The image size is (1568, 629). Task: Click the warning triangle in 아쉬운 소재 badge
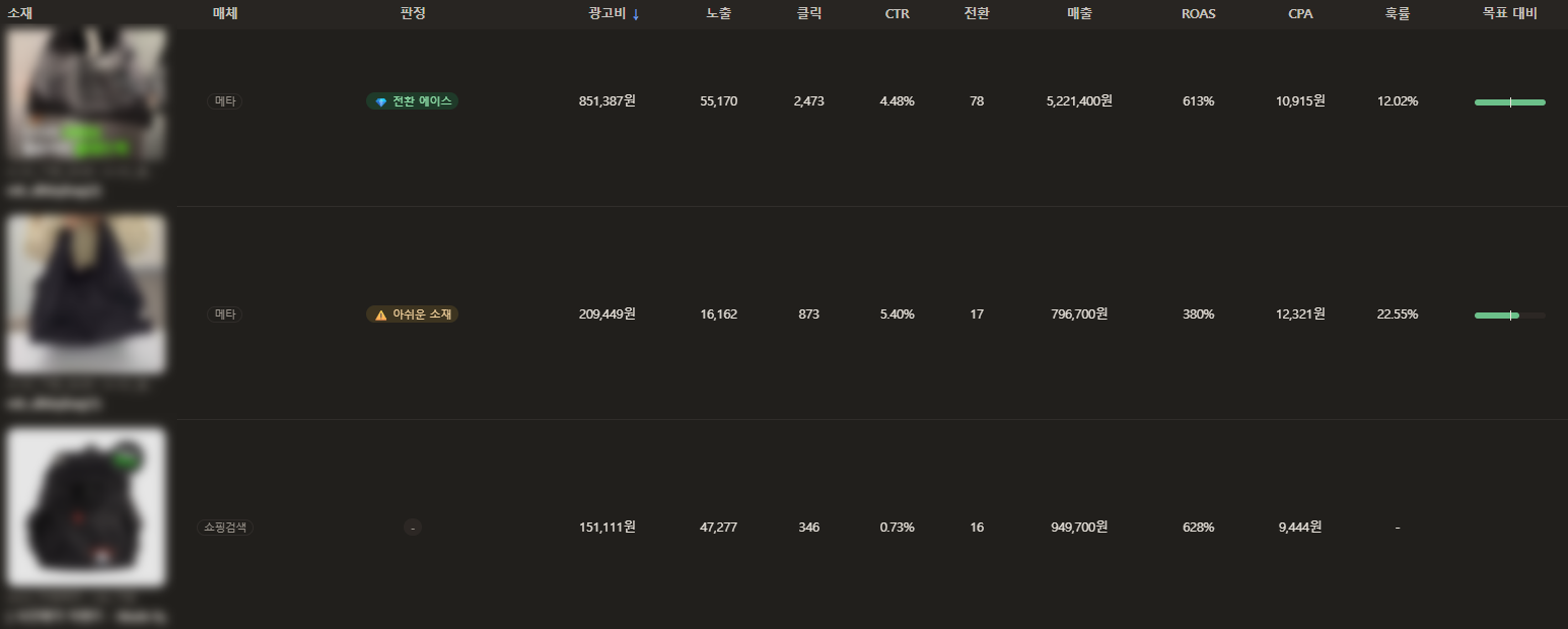(x=381, y=315)
